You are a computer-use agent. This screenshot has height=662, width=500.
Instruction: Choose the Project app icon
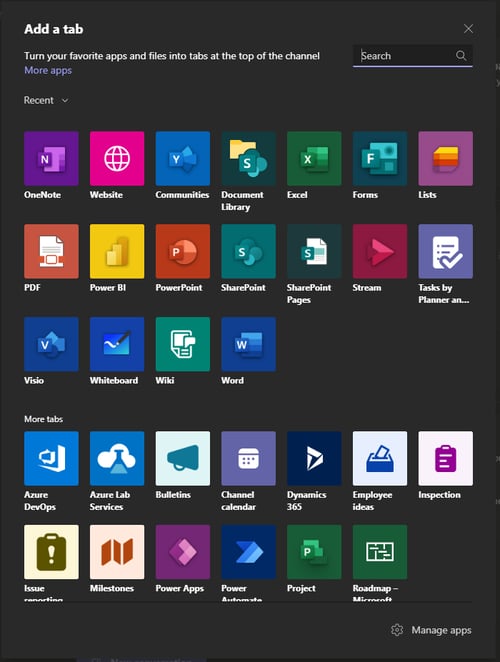click(x=314, y=552)
